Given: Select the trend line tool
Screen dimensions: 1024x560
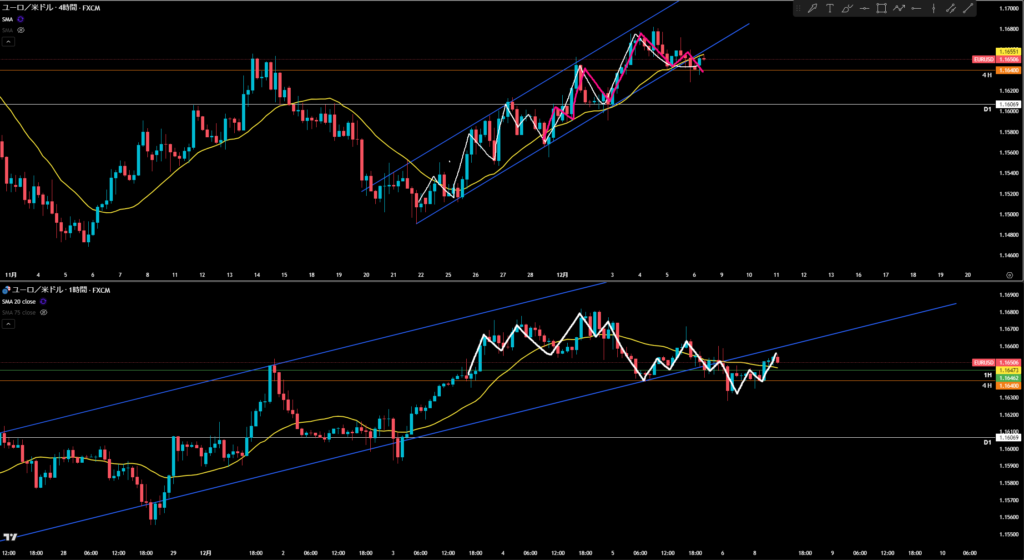Looking at the screenshot, I should pos(969,9).
